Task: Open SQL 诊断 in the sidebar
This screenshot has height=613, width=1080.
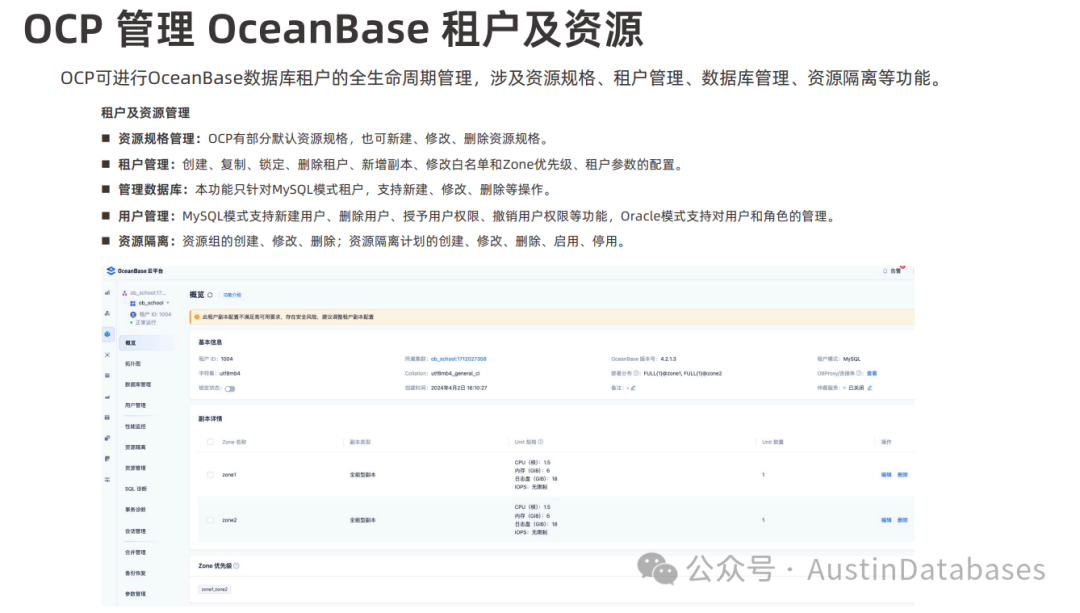Action: 136,489
